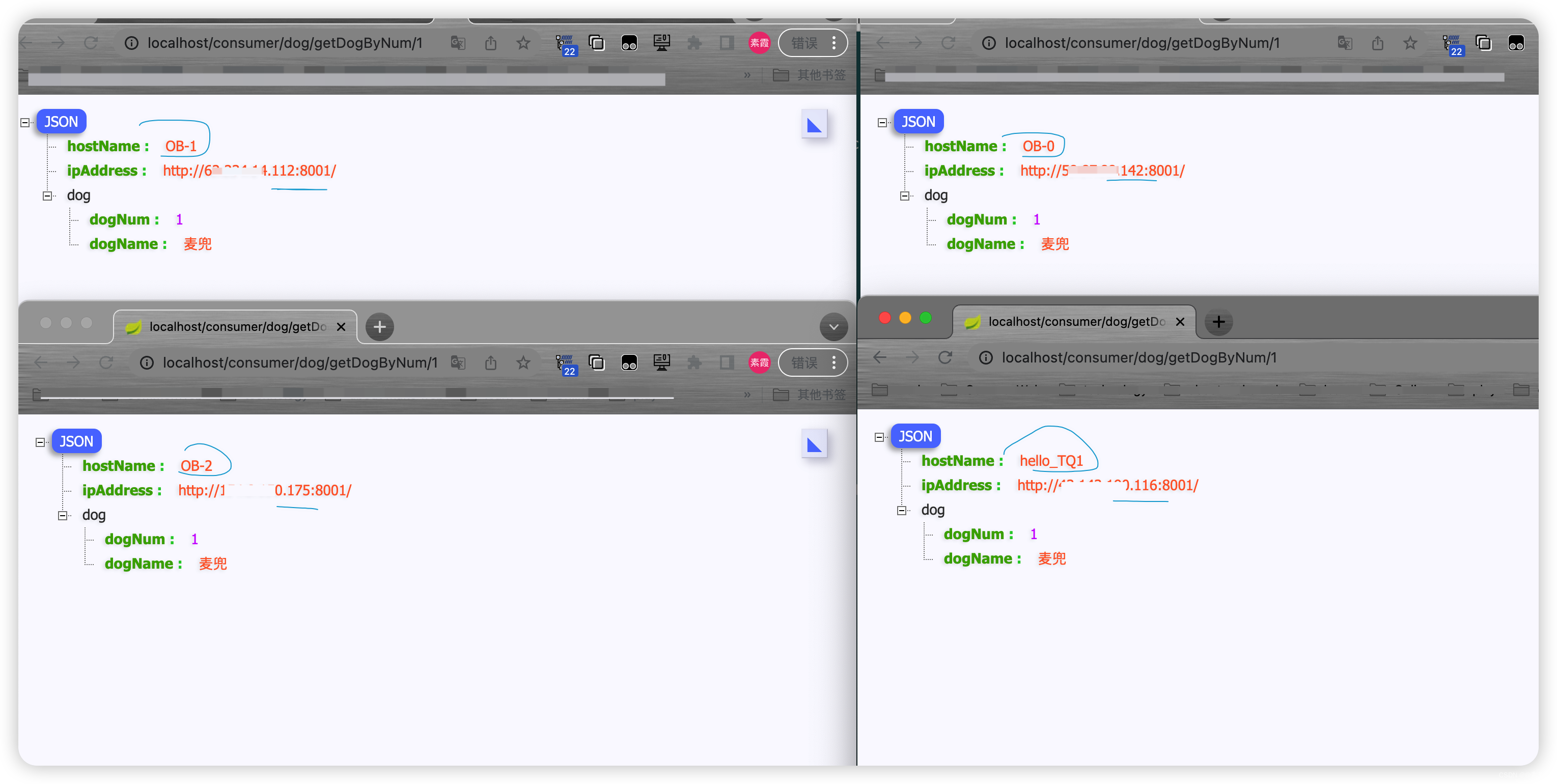Click copy-windows extension icon in OB-0 window

pos(1483,43)
